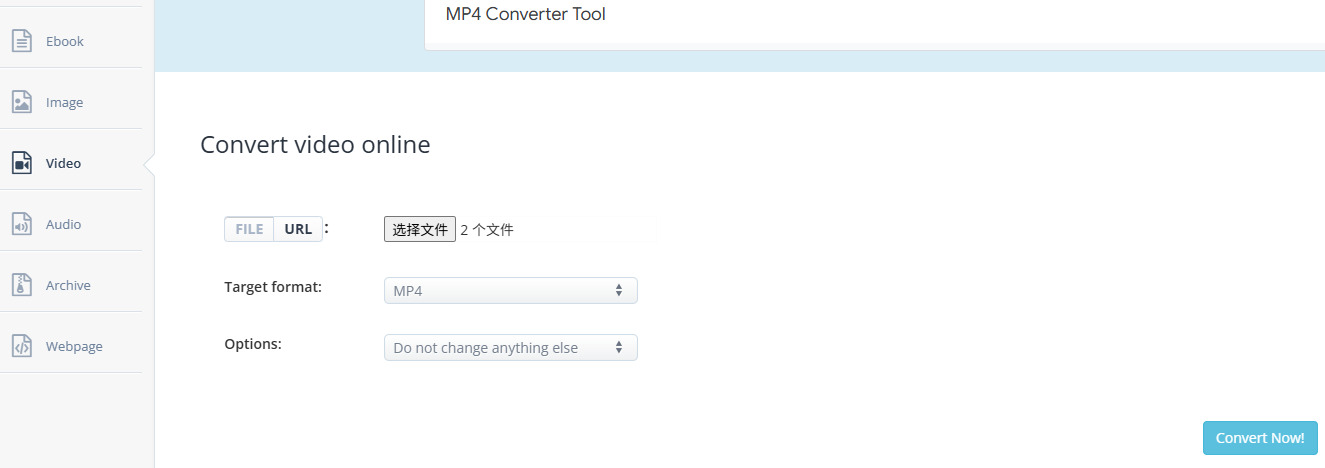Click the Audio speaker file icon
Viewport: 1325px width, 468px height.
point(21,224)
